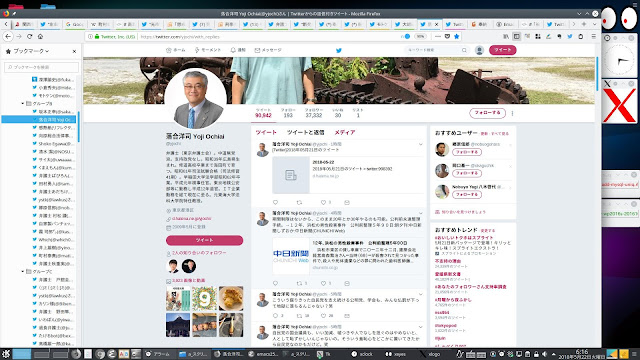Open the Firefox home page button
The height and width of the screenshot is (360, 640).
[x=40, y=36]
